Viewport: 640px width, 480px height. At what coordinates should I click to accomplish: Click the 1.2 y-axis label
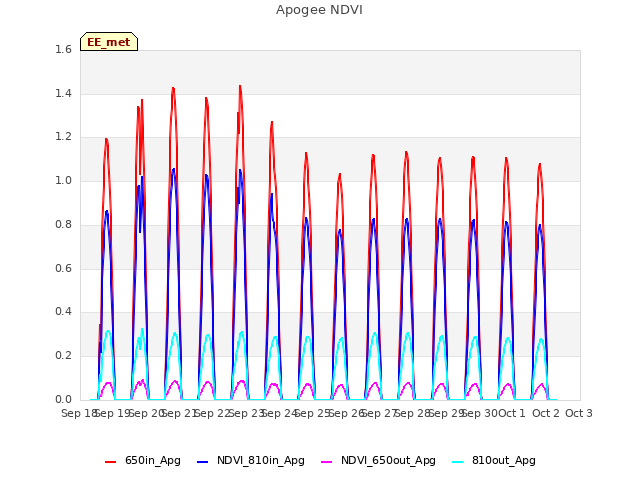coord(63,137)
